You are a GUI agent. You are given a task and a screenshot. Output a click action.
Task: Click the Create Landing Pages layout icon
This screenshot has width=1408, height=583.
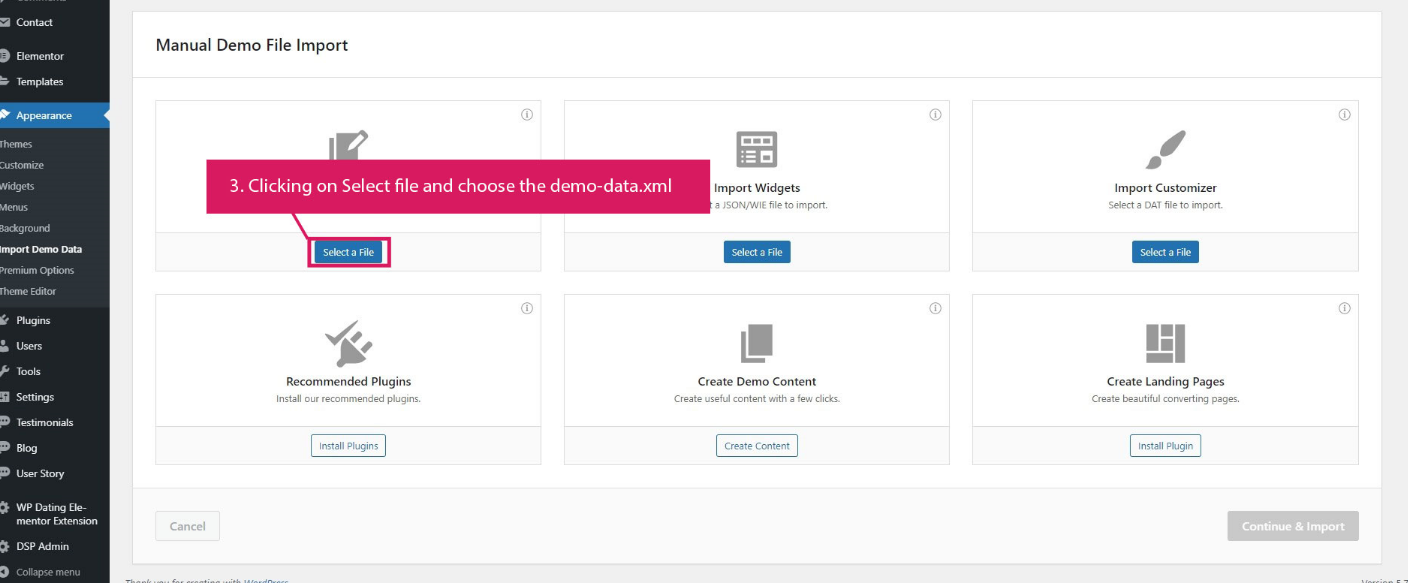pyautogui.click(x=1165, y=343)
